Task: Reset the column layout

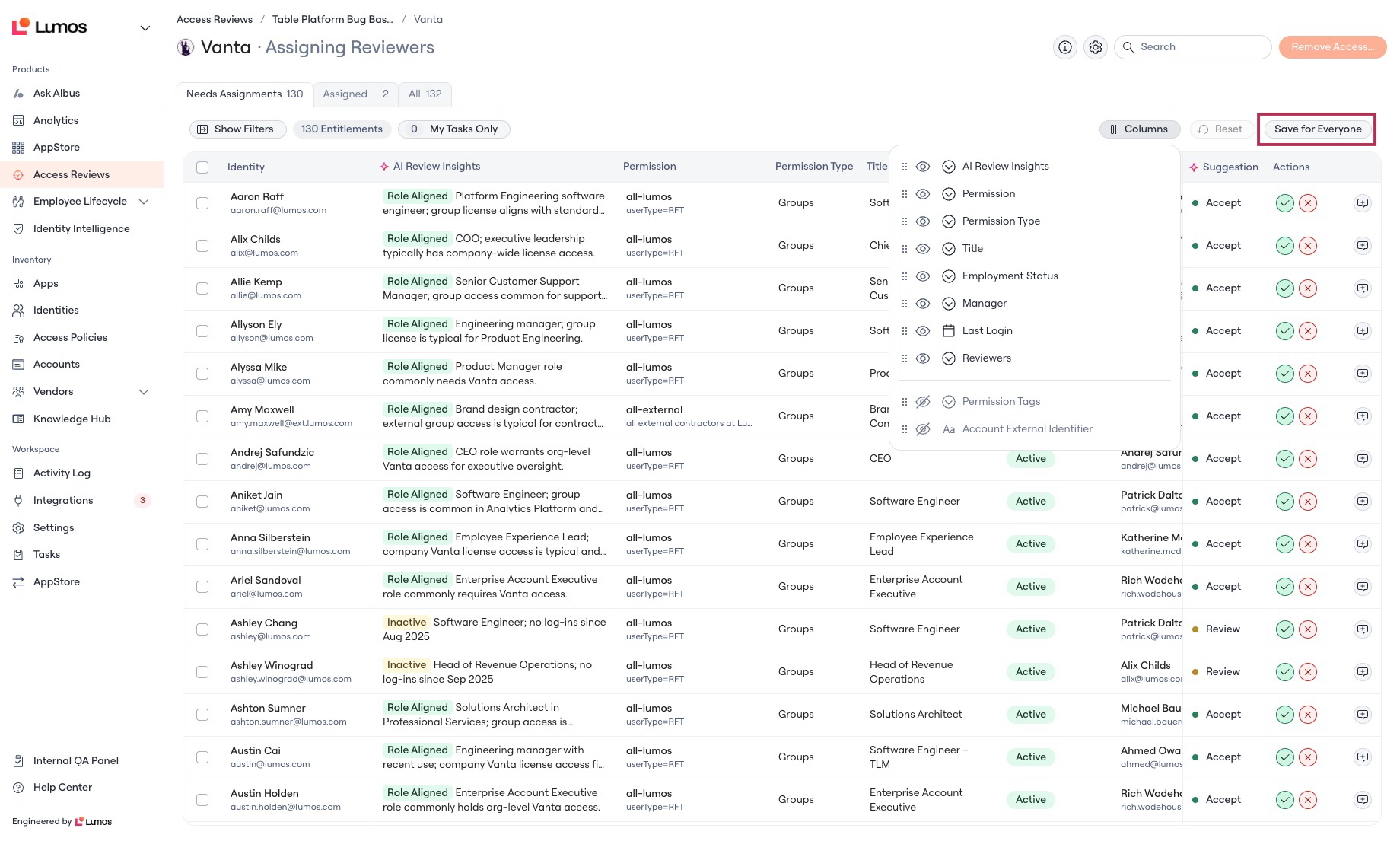Action: (1220, 129)
